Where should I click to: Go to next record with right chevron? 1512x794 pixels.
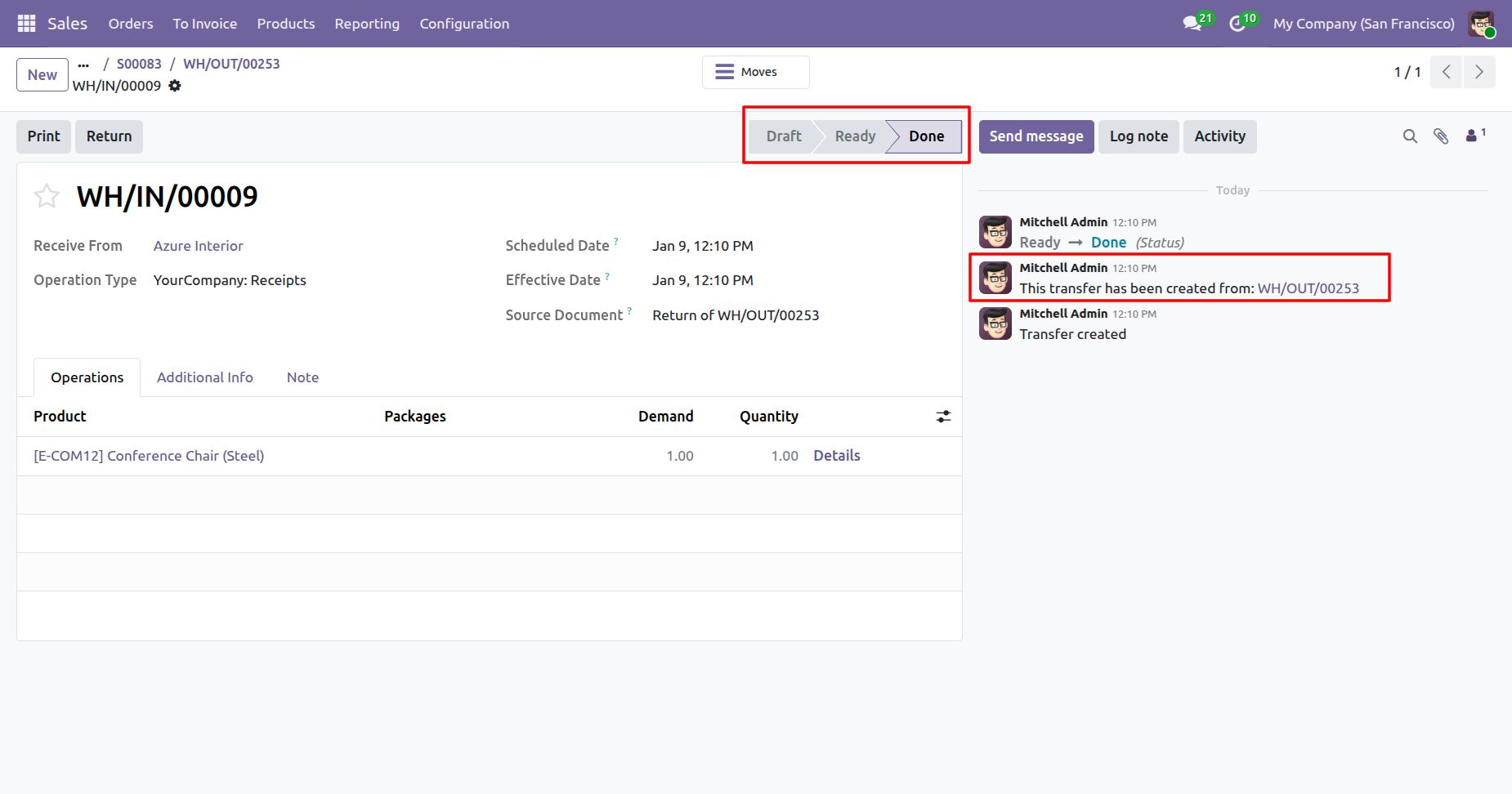[1479, 72]
